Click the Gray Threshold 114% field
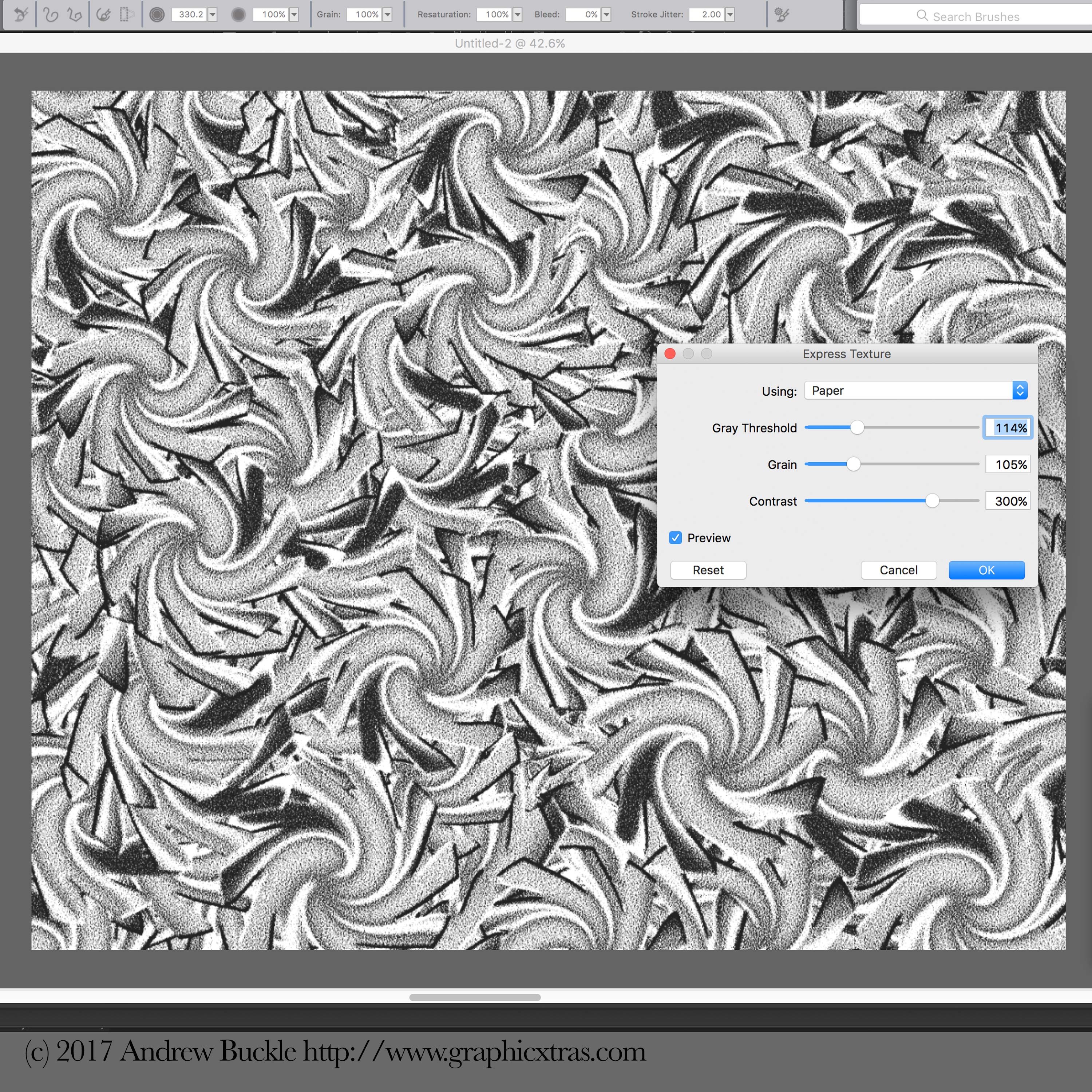 (x=1008, y=428)
